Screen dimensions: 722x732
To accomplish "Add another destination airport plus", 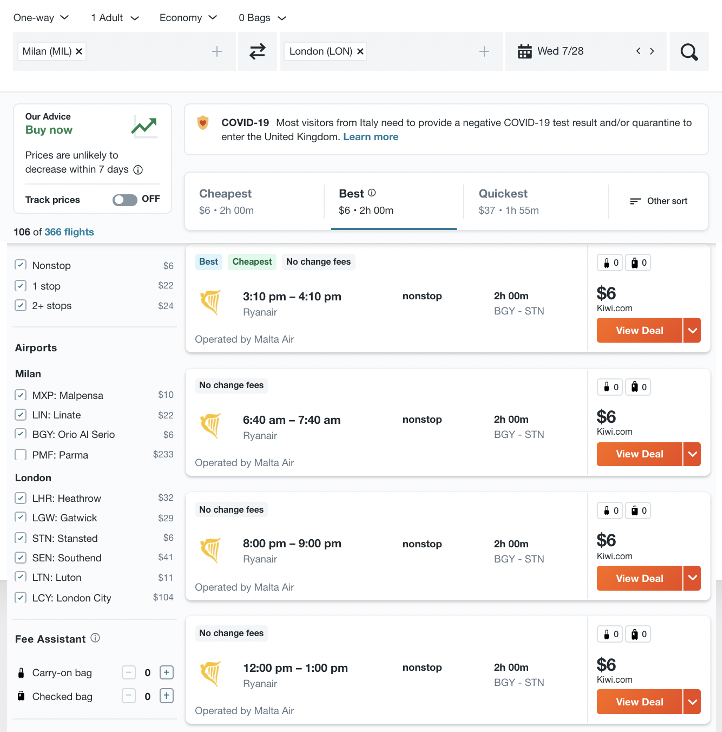I will click(484, 51).
